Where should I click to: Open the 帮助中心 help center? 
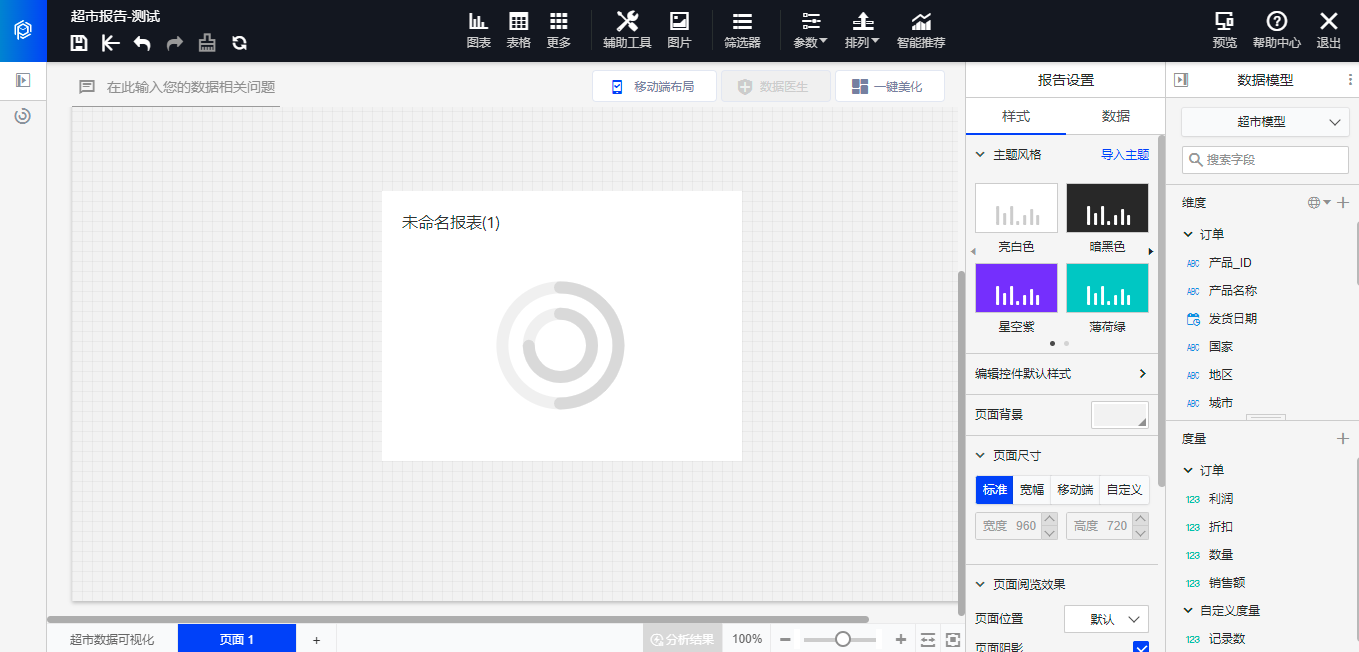[1276, 30]
